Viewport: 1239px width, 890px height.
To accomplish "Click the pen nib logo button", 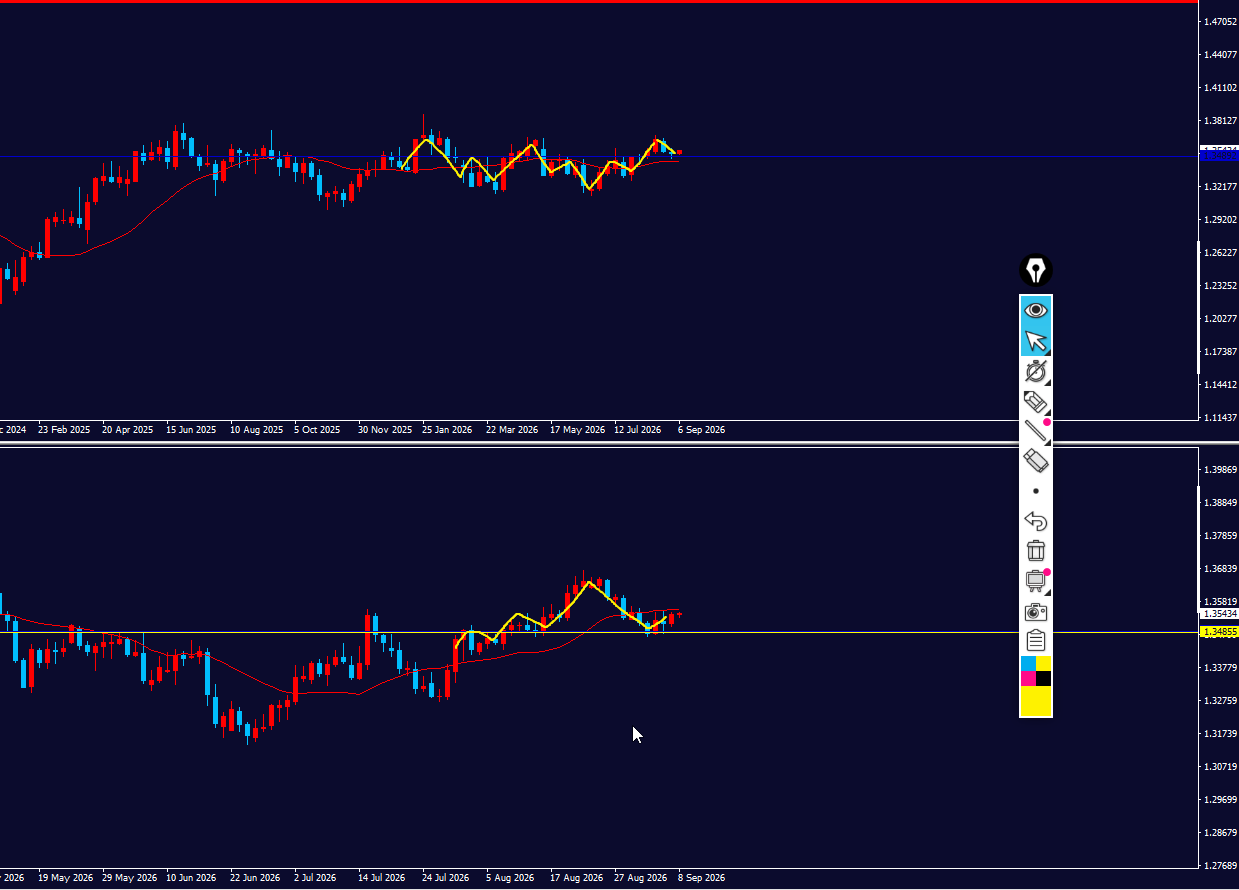I will pos(1036,270).
